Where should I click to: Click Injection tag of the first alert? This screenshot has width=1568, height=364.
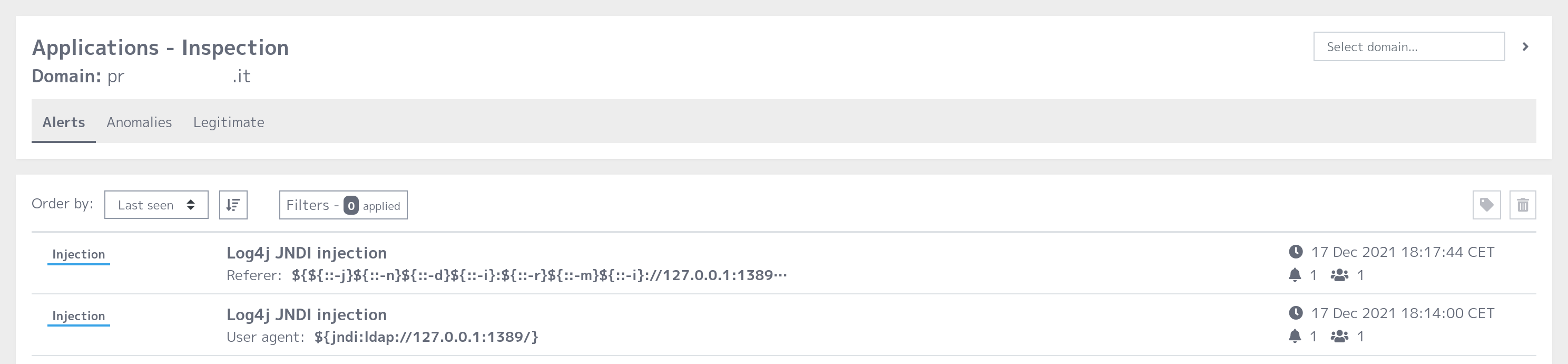79,255
